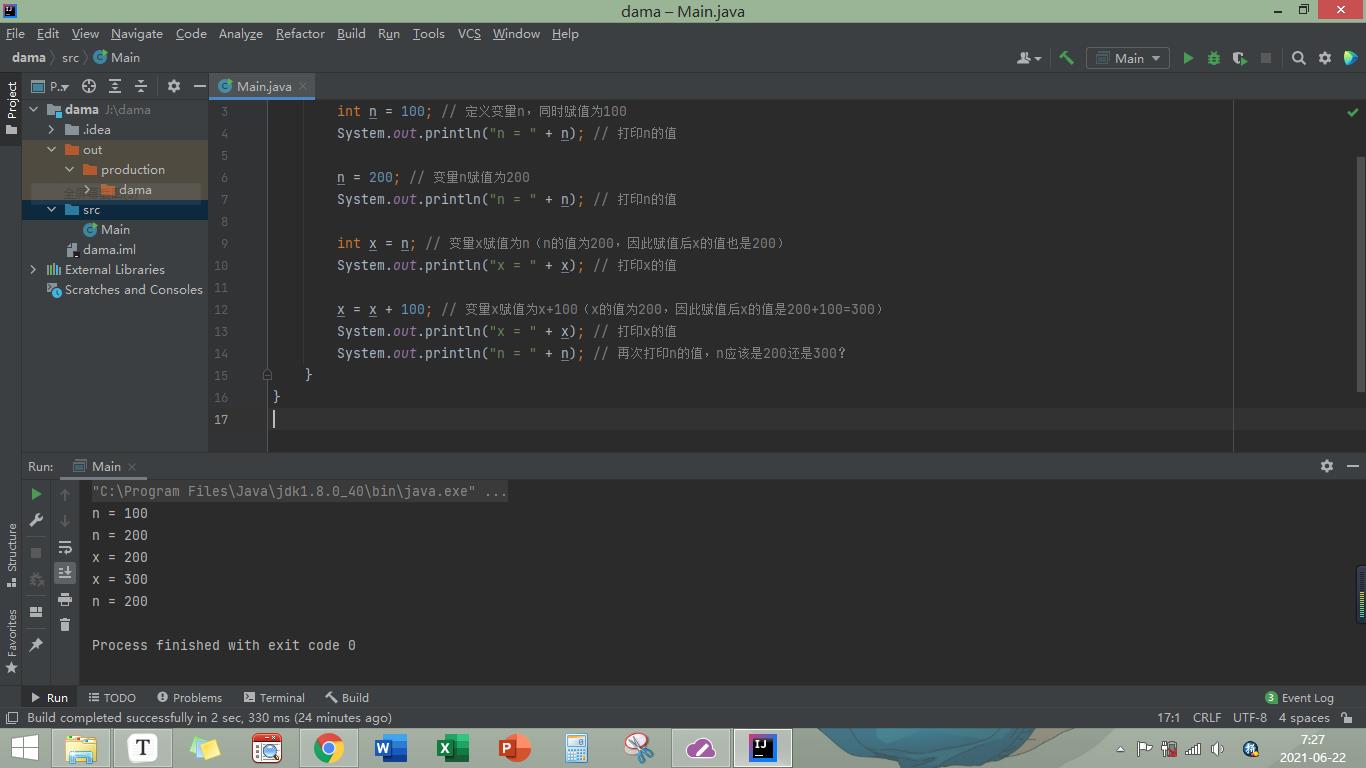
Task: Open Google Chrome from the taskbar
Action: [x=328, y=748]
